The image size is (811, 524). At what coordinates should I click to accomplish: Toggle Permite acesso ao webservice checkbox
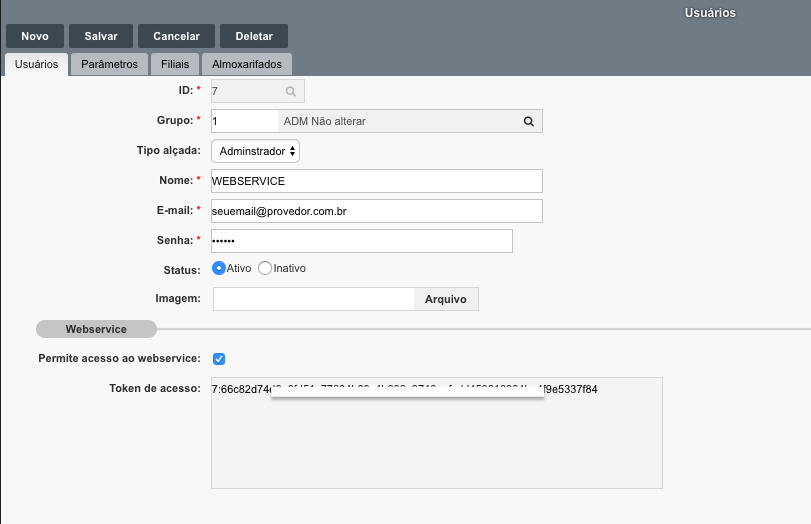pyautogui.click(x=219, y=358)
